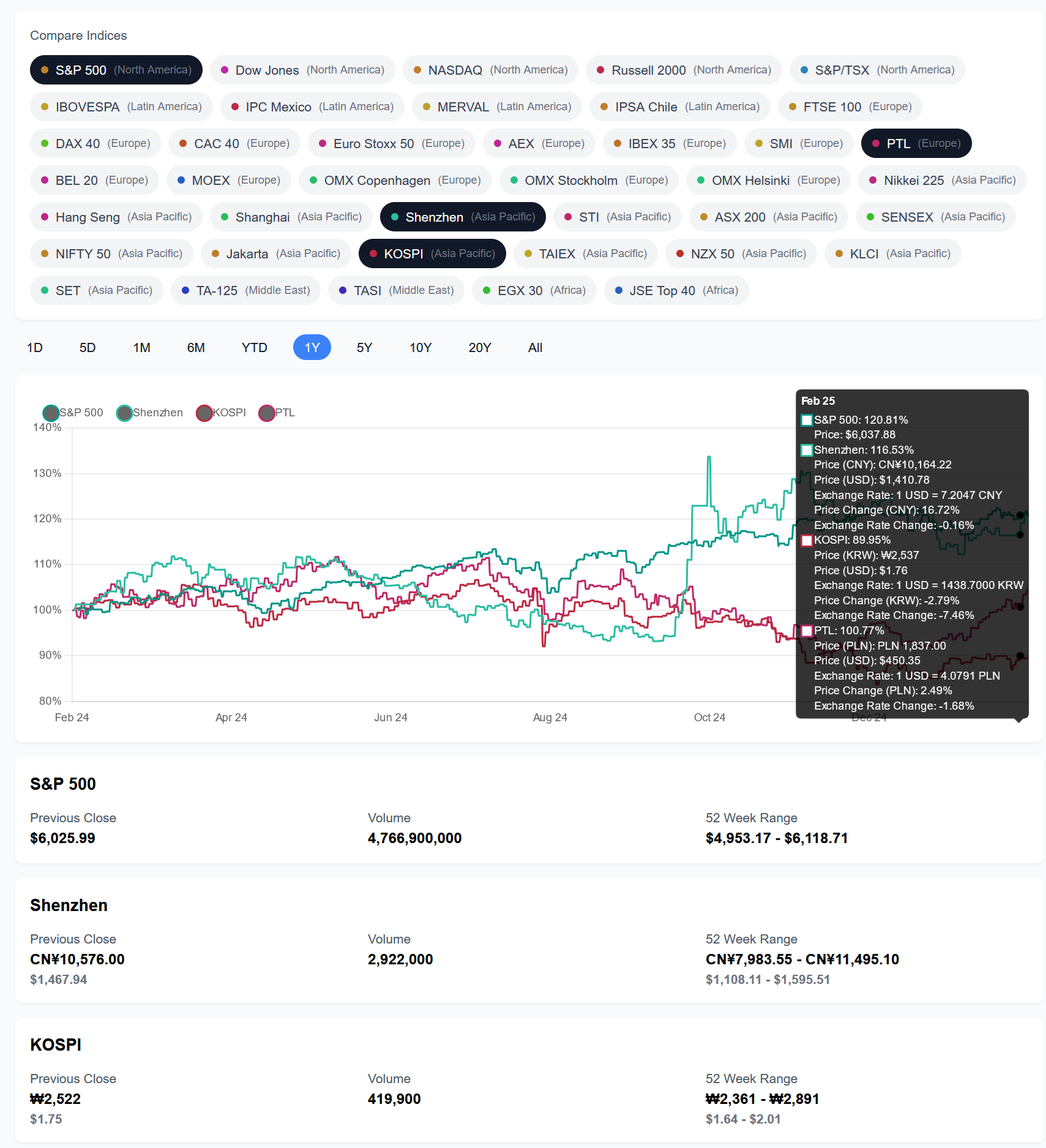Remove PTL from the comparison
Screen dimensions: 1046x1148
[916, 143]
